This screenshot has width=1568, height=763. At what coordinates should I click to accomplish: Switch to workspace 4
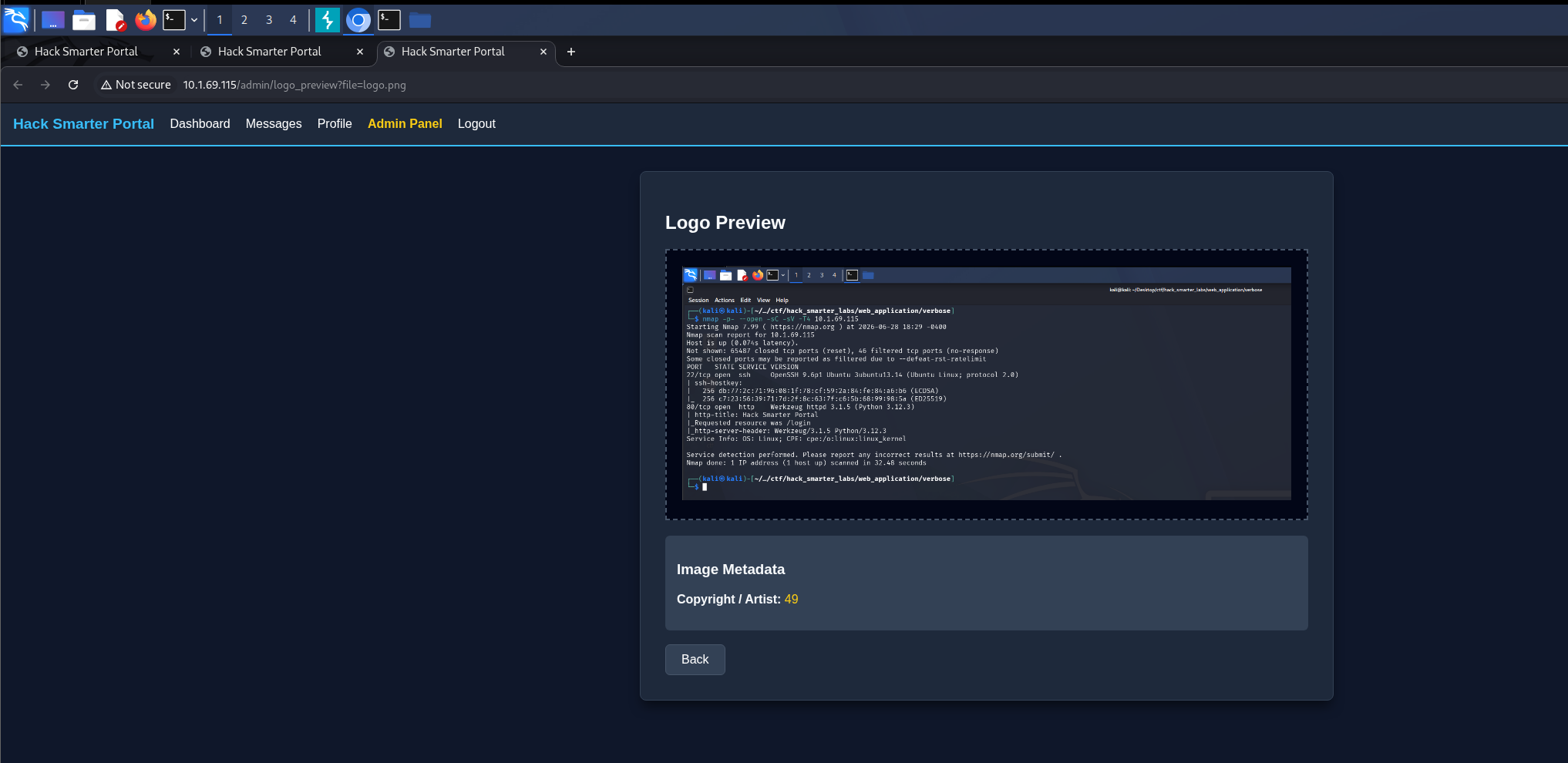click(x=293, y=20)
